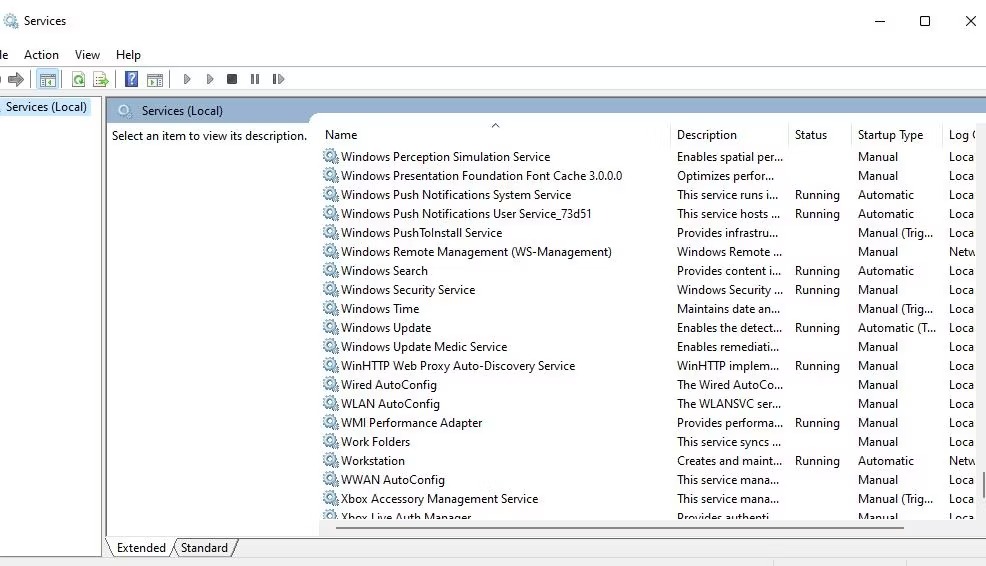
Task: Click gear icon of Windows PushToInstall Service
Action: click(x=331, y=233)
